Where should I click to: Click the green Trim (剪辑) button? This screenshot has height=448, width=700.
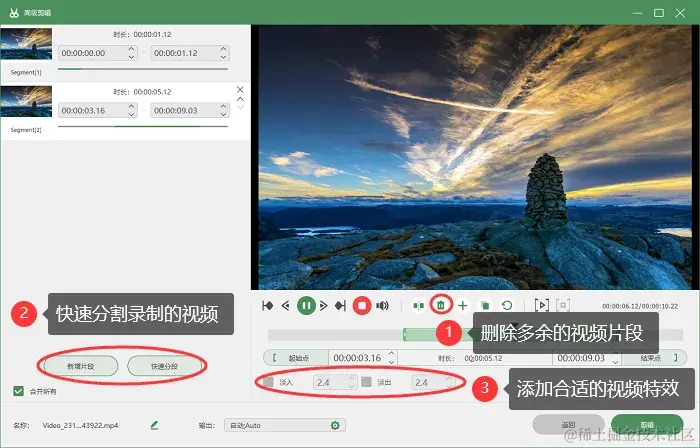click(647, 425)
